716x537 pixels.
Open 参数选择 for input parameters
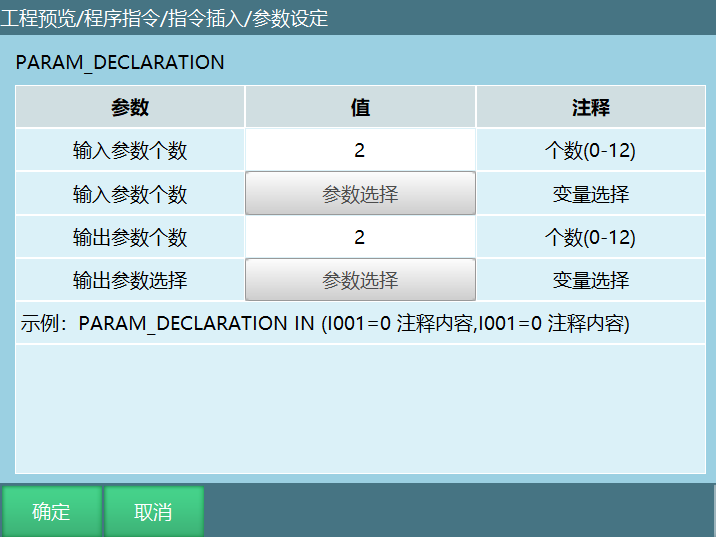pos(360,194)
